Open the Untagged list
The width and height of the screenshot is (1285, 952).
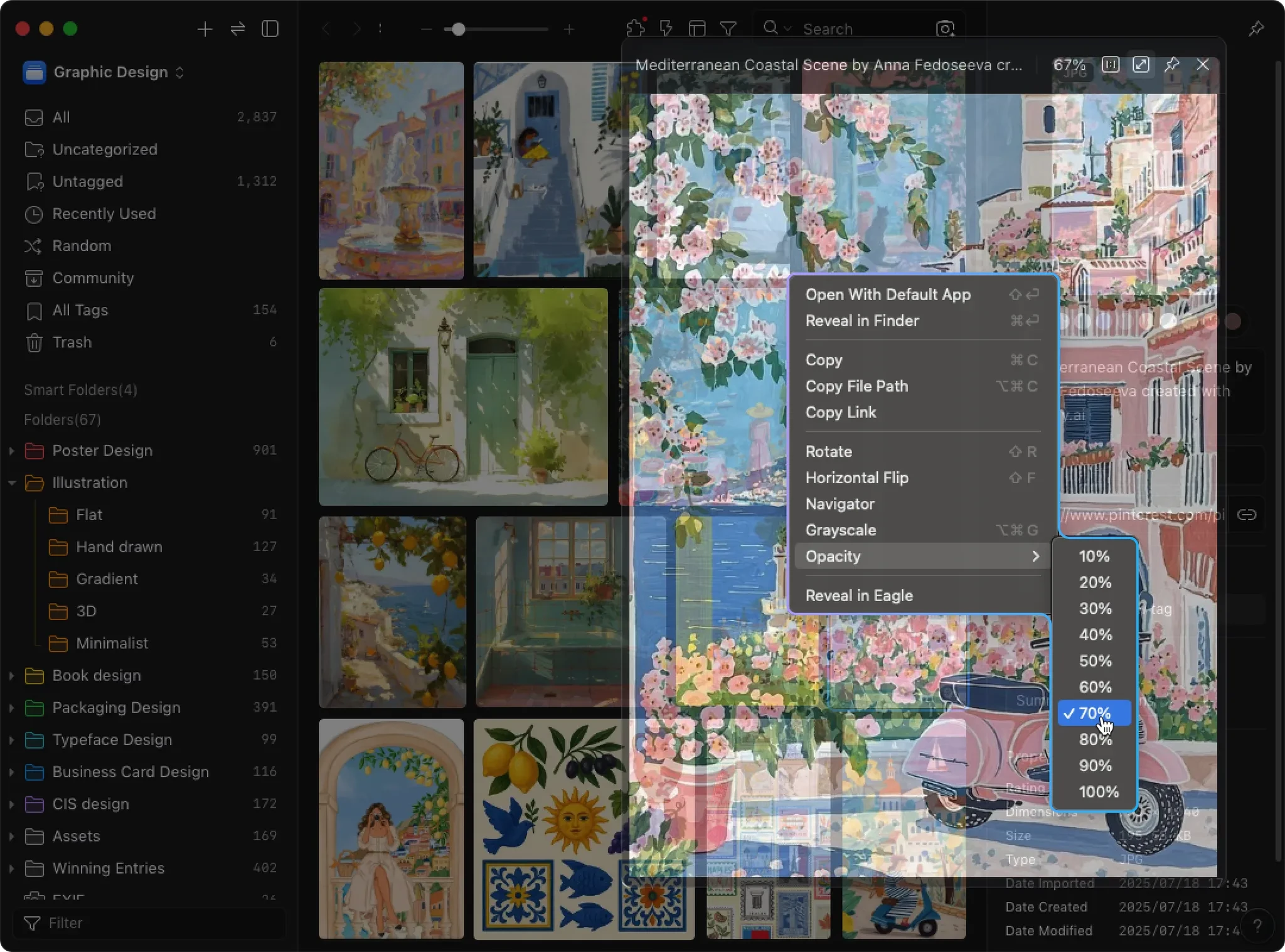(x=151, y=181)
